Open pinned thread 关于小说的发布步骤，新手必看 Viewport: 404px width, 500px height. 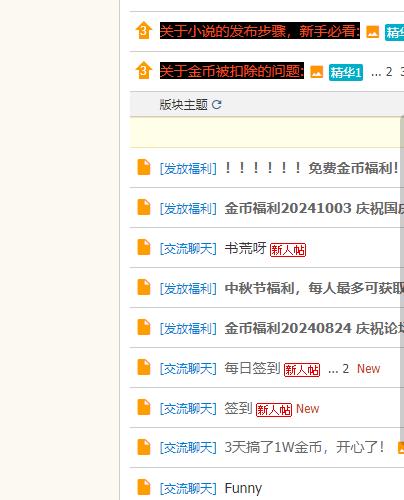pos(260,31)
